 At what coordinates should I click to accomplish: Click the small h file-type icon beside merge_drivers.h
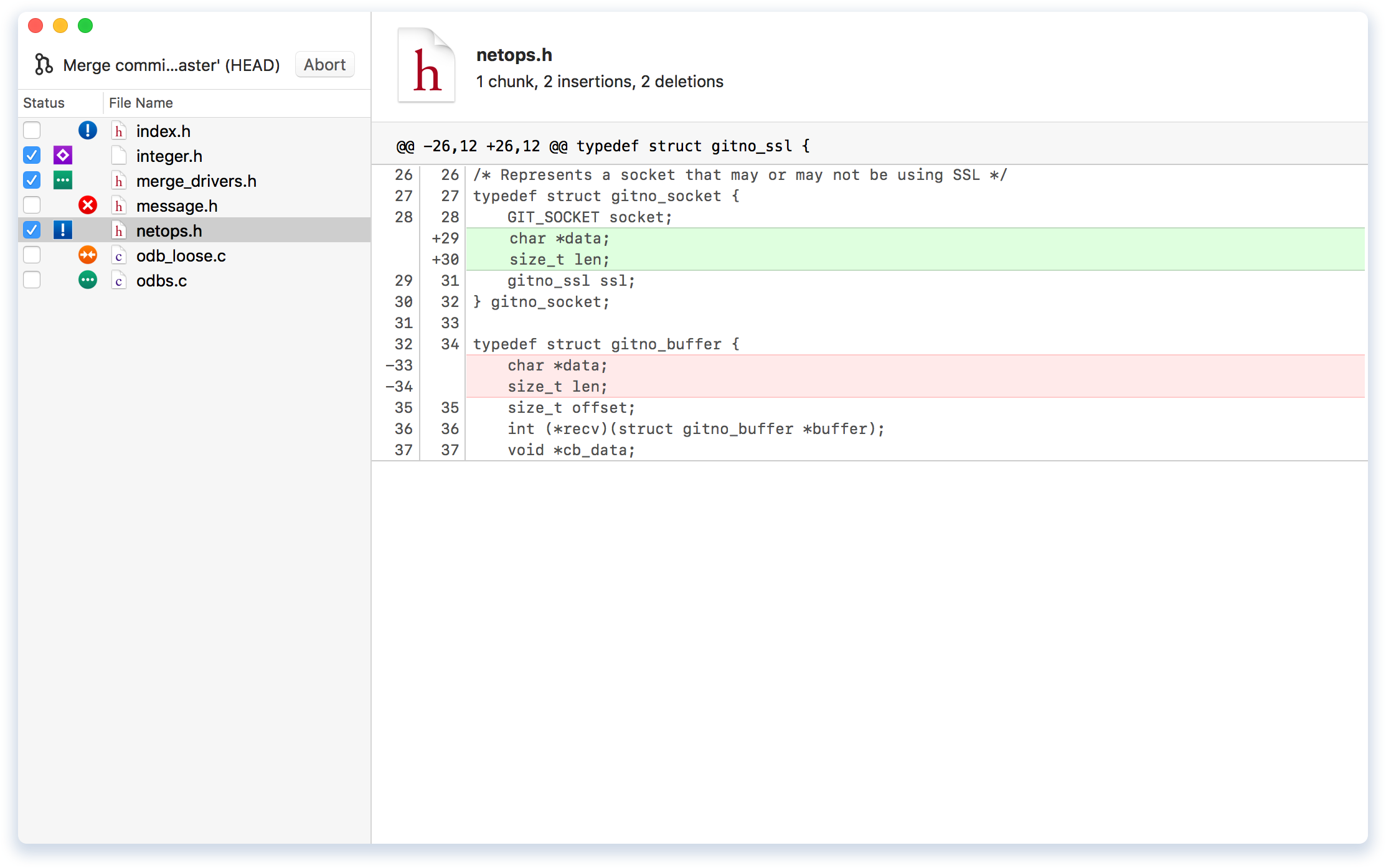[x=118, y=181]
